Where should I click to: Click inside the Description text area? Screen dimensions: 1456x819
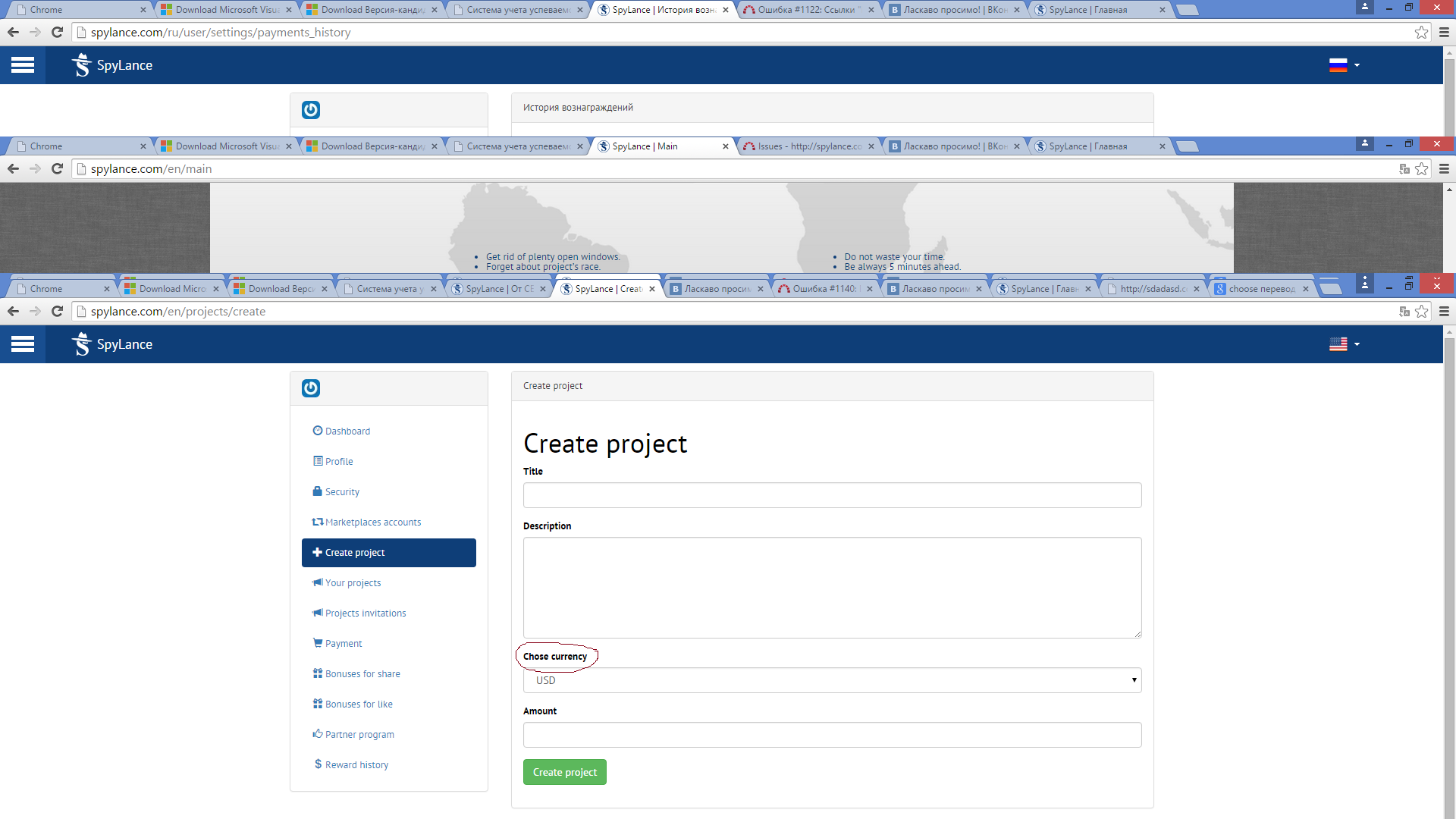click(832, 588)
